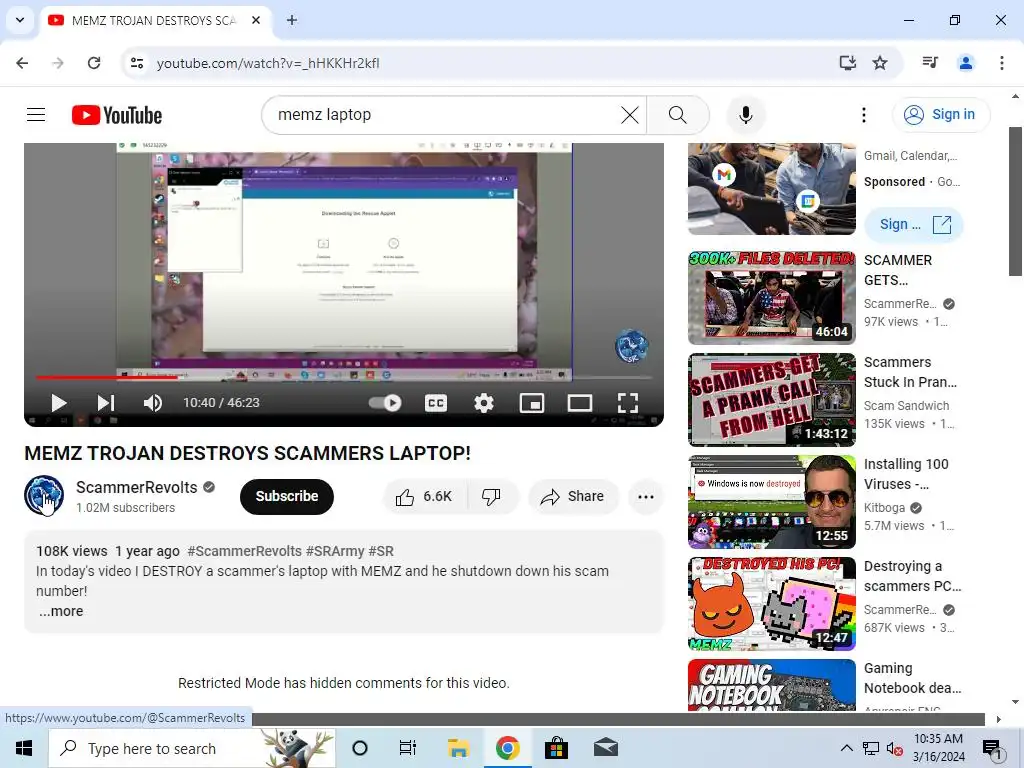The image size is (1024, 768).
Task: Go back to previous page
Action: pyautogui.click(x=22, y=63)
